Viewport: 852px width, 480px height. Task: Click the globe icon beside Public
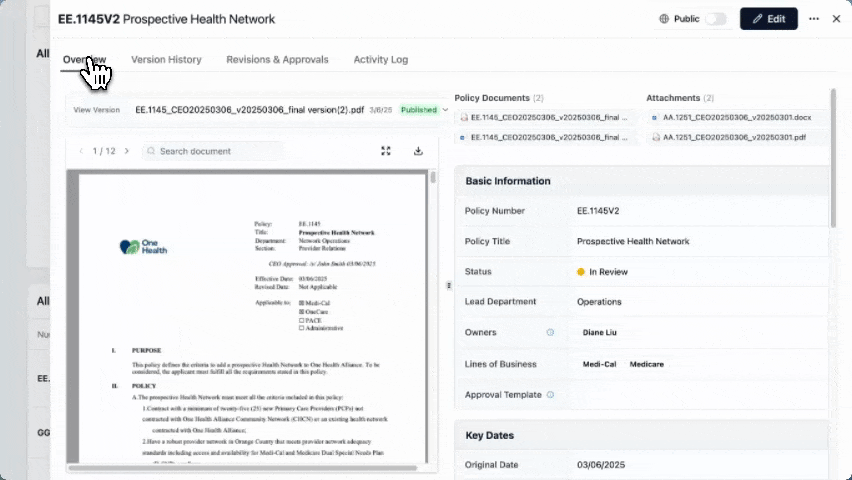pos(664,19)
